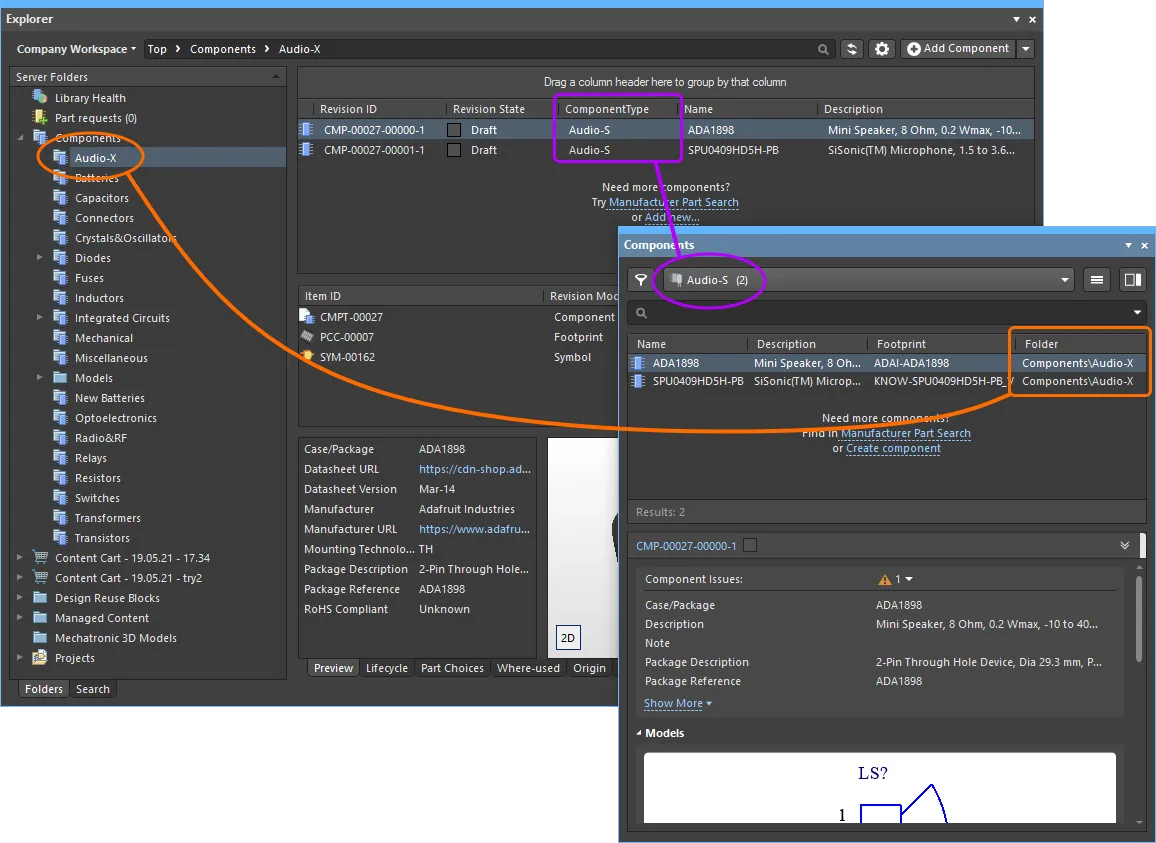Open Components panel hamburger menu icon
This screenshot has height=843, width=1156.
click(x=1096, y=280)
